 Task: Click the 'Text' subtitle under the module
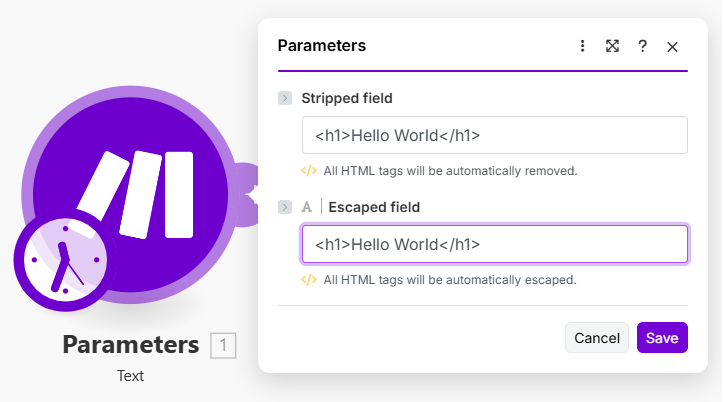131,376
